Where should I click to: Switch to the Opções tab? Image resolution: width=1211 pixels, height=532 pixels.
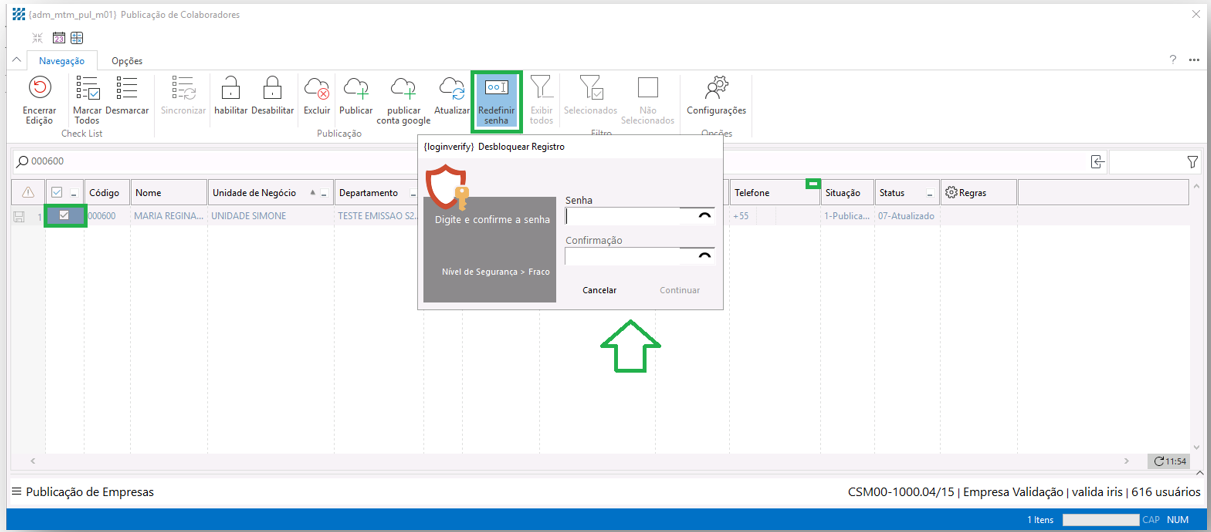point(127,61)
